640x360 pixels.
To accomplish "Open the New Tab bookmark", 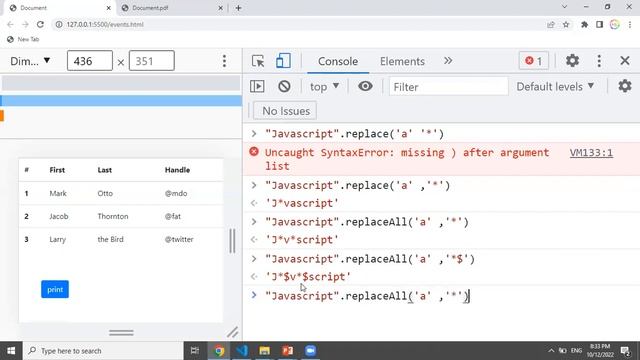I will point(23,39).
